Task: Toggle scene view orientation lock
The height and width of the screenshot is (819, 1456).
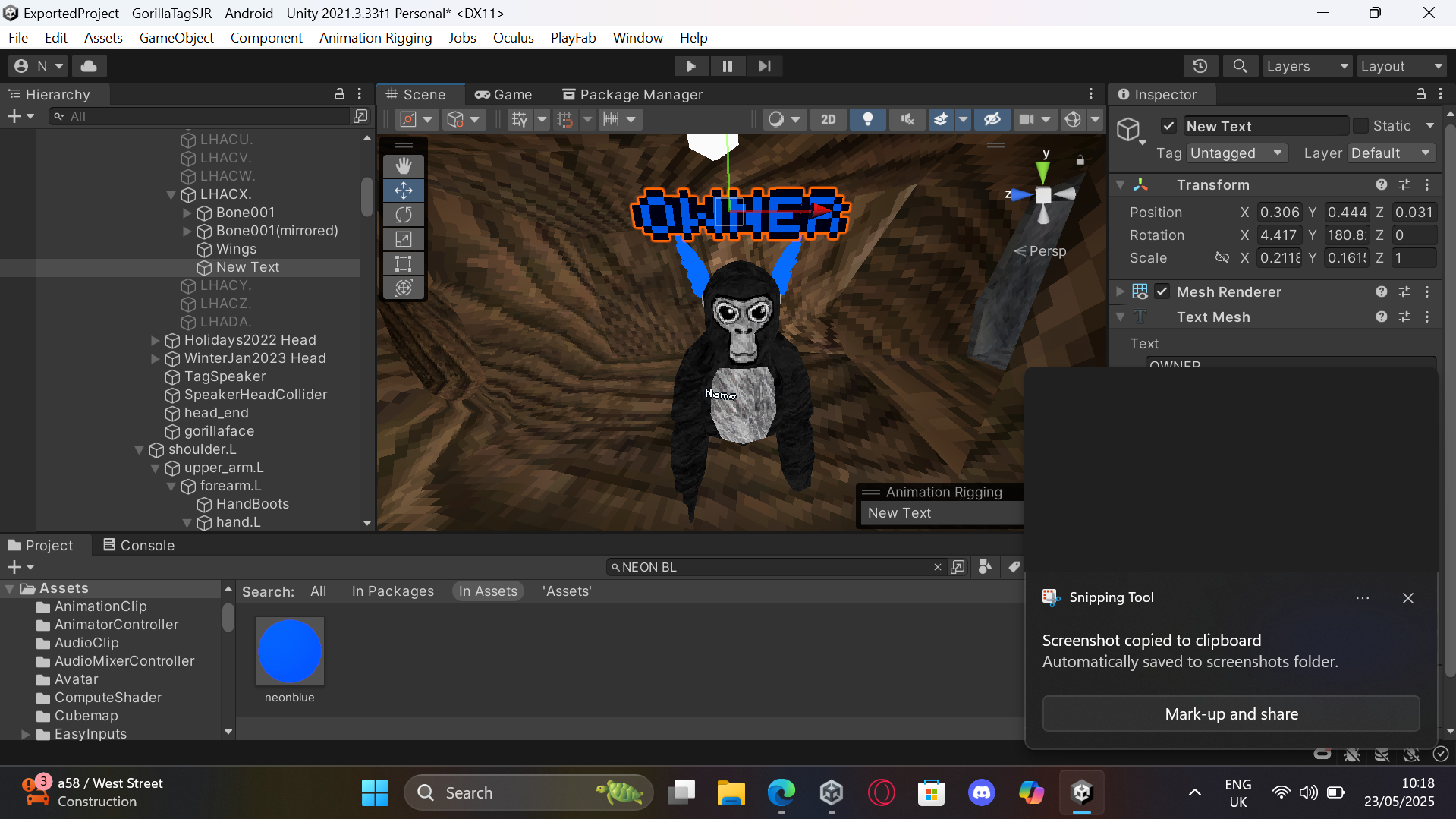Action: (1080, 160)
